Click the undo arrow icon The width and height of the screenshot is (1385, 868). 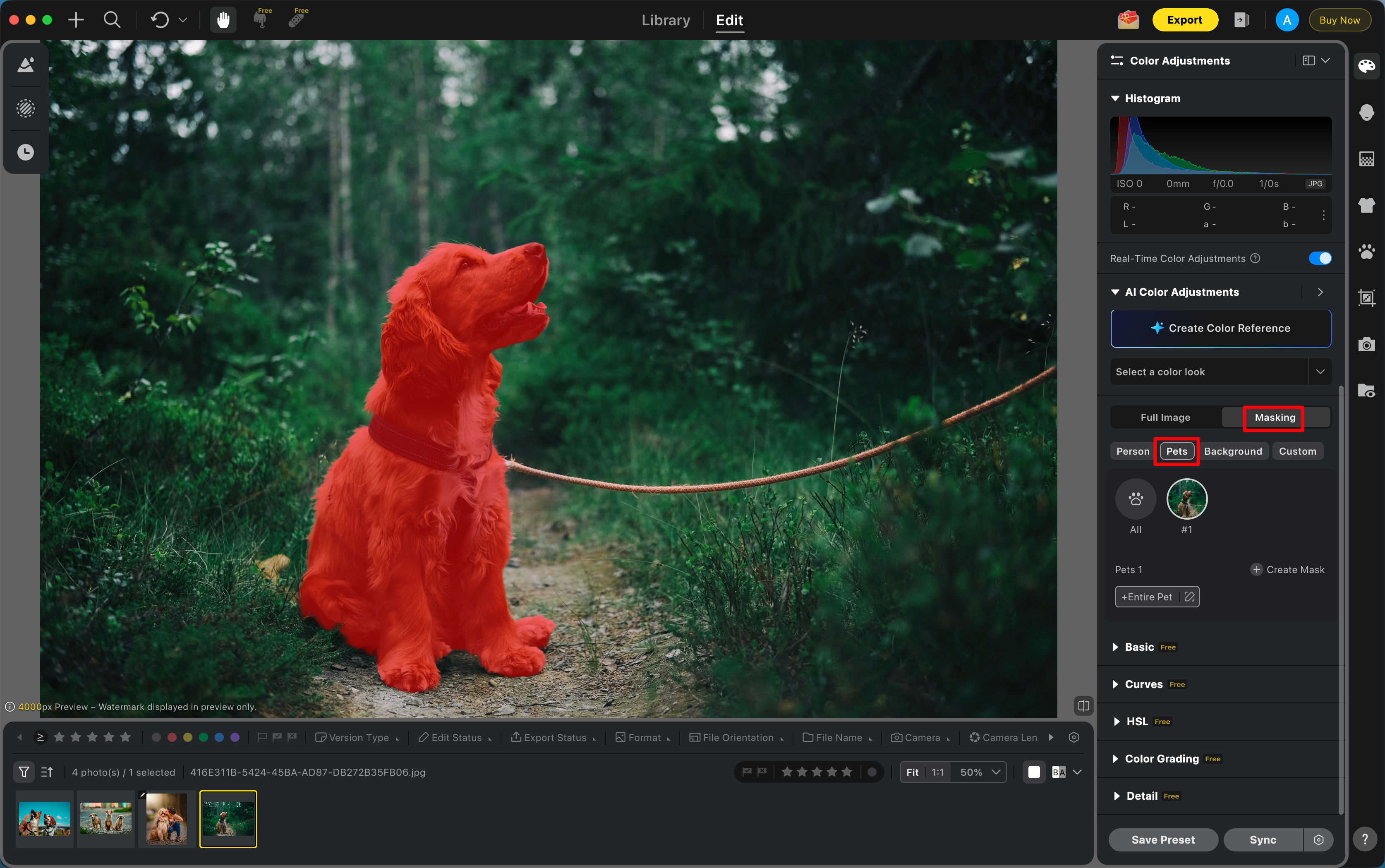coord(160,20)
